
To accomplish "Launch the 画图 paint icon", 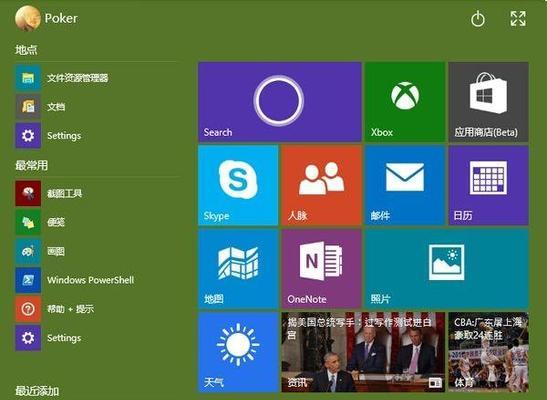I will [28, 251].
